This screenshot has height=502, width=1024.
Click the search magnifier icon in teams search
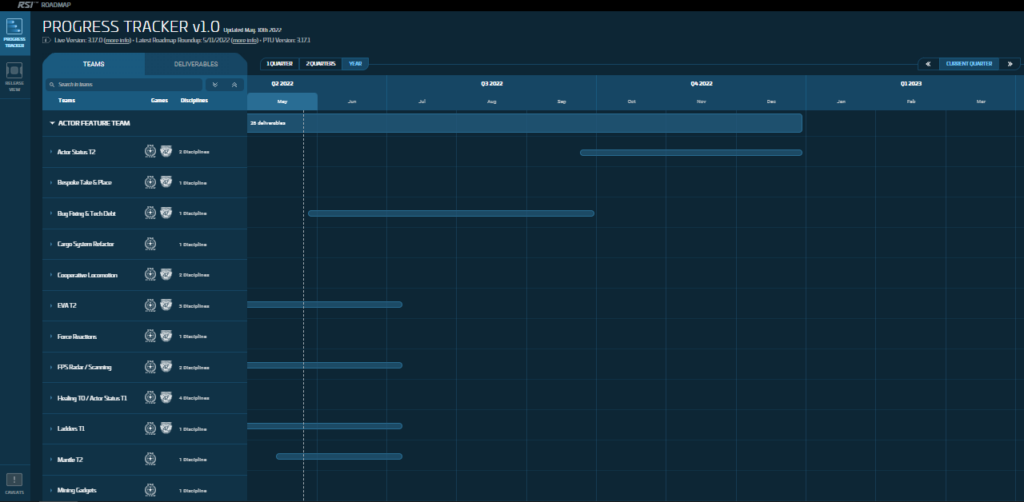point(52,85)
